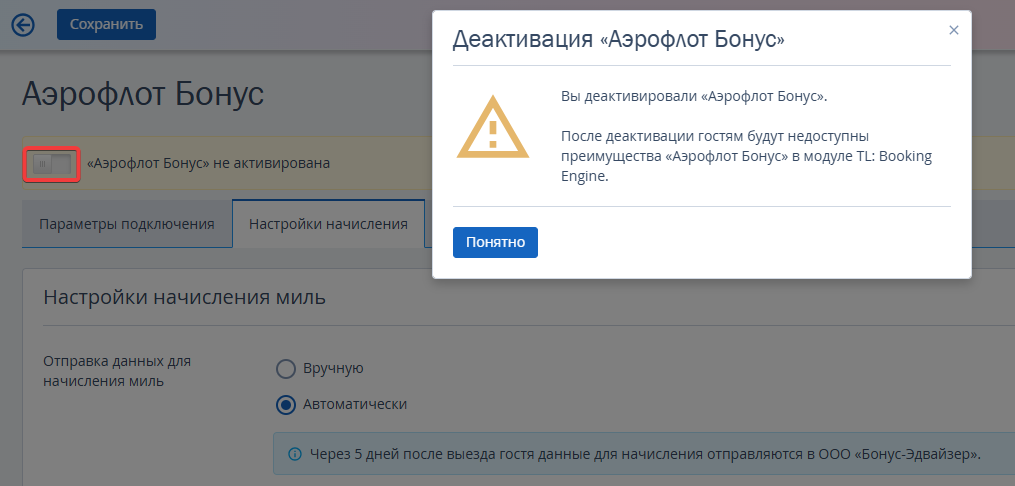Close the deactivation dialog with X
The height and width of the screenshot is (486, 1015).
click(954, 30)
